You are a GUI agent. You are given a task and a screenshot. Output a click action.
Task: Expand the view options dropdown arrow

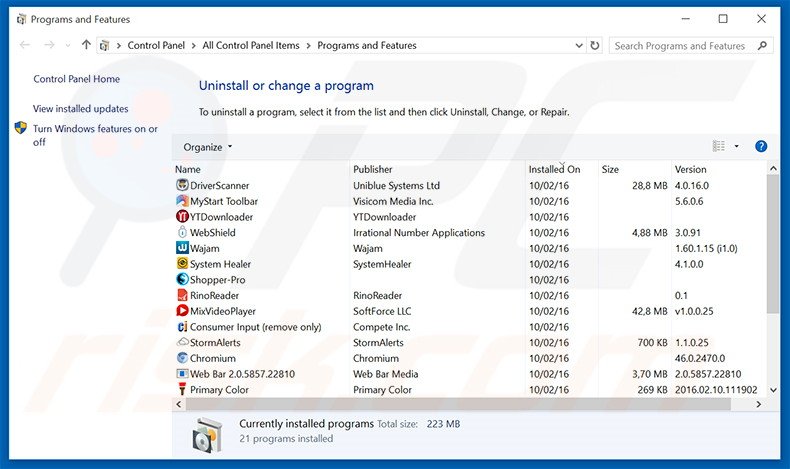pyautogui.click(x=736, y=147)
